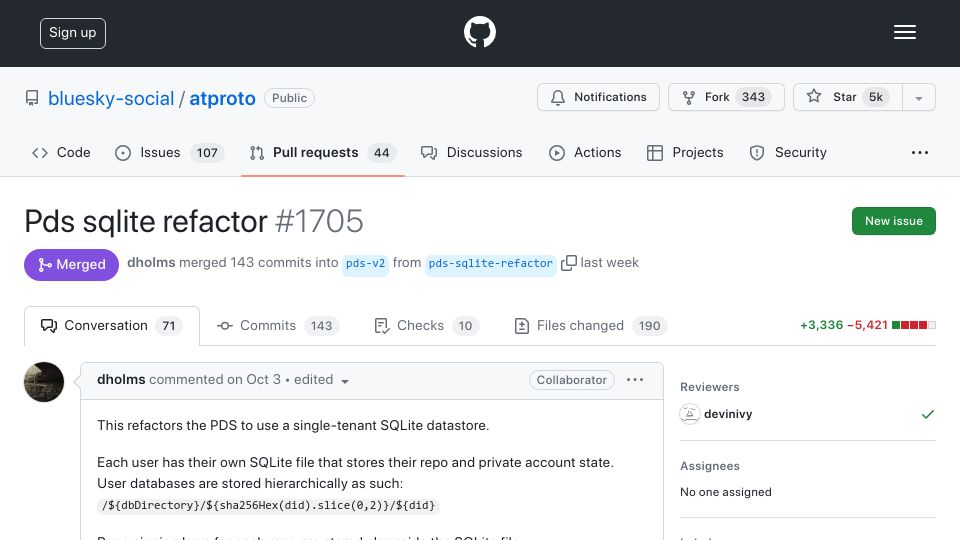
Task: Open the Pull requests tab
Action: [323, 152]
